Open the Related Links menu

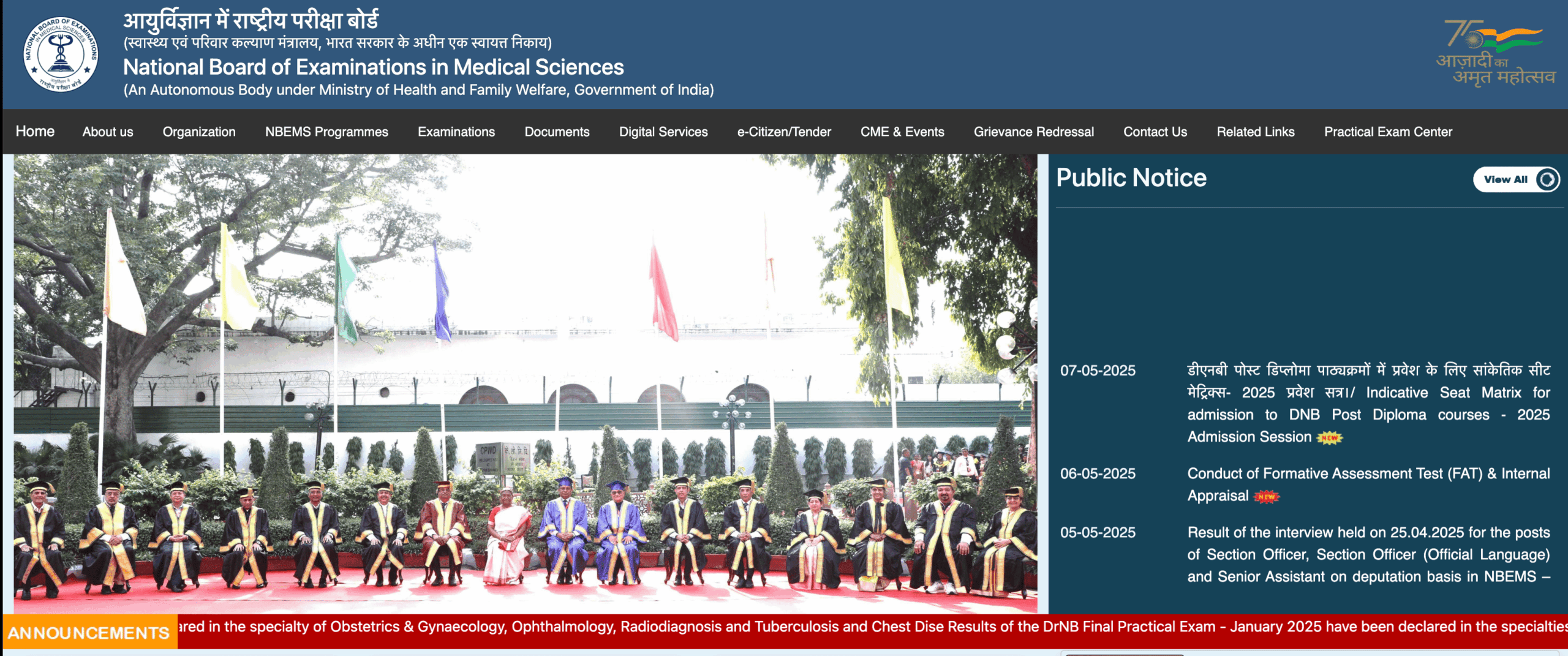coord(1256,132)
